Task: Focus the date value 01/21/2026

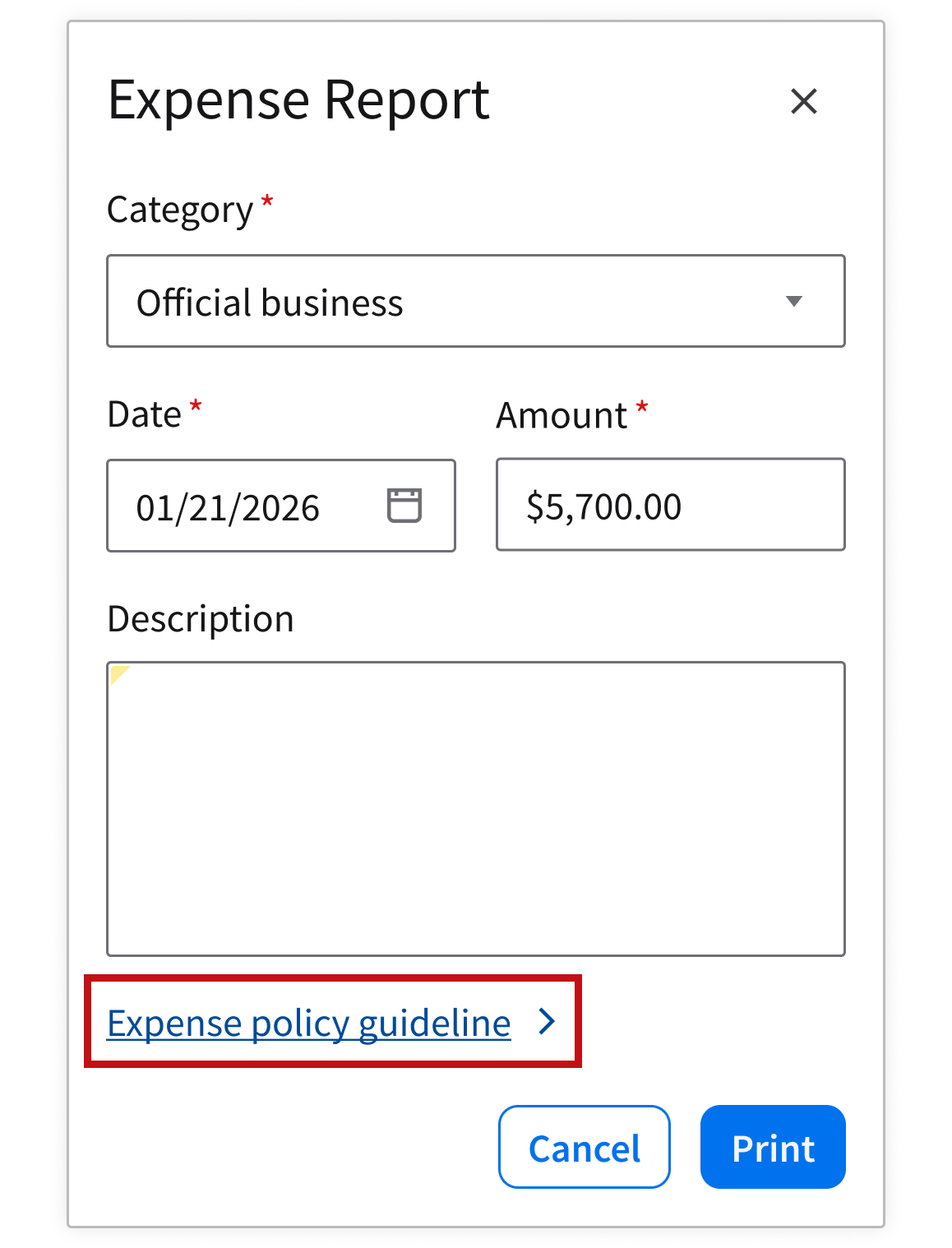Action: click(x=228, y=507)
